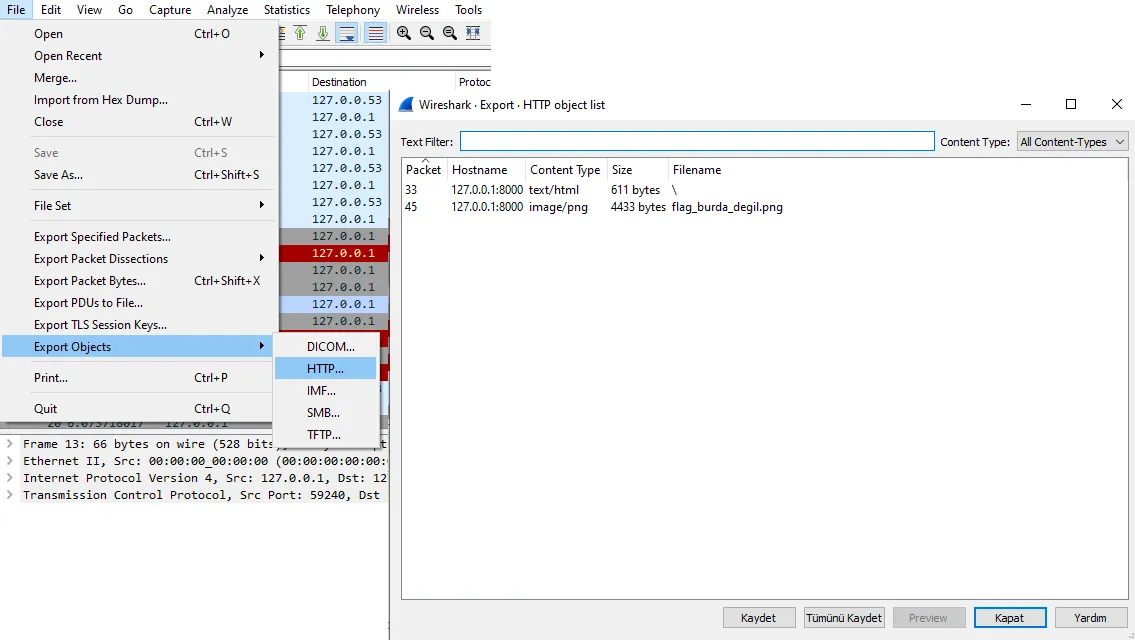
Task: Expand the Frame 13 details row
Action: pos(9,444)
